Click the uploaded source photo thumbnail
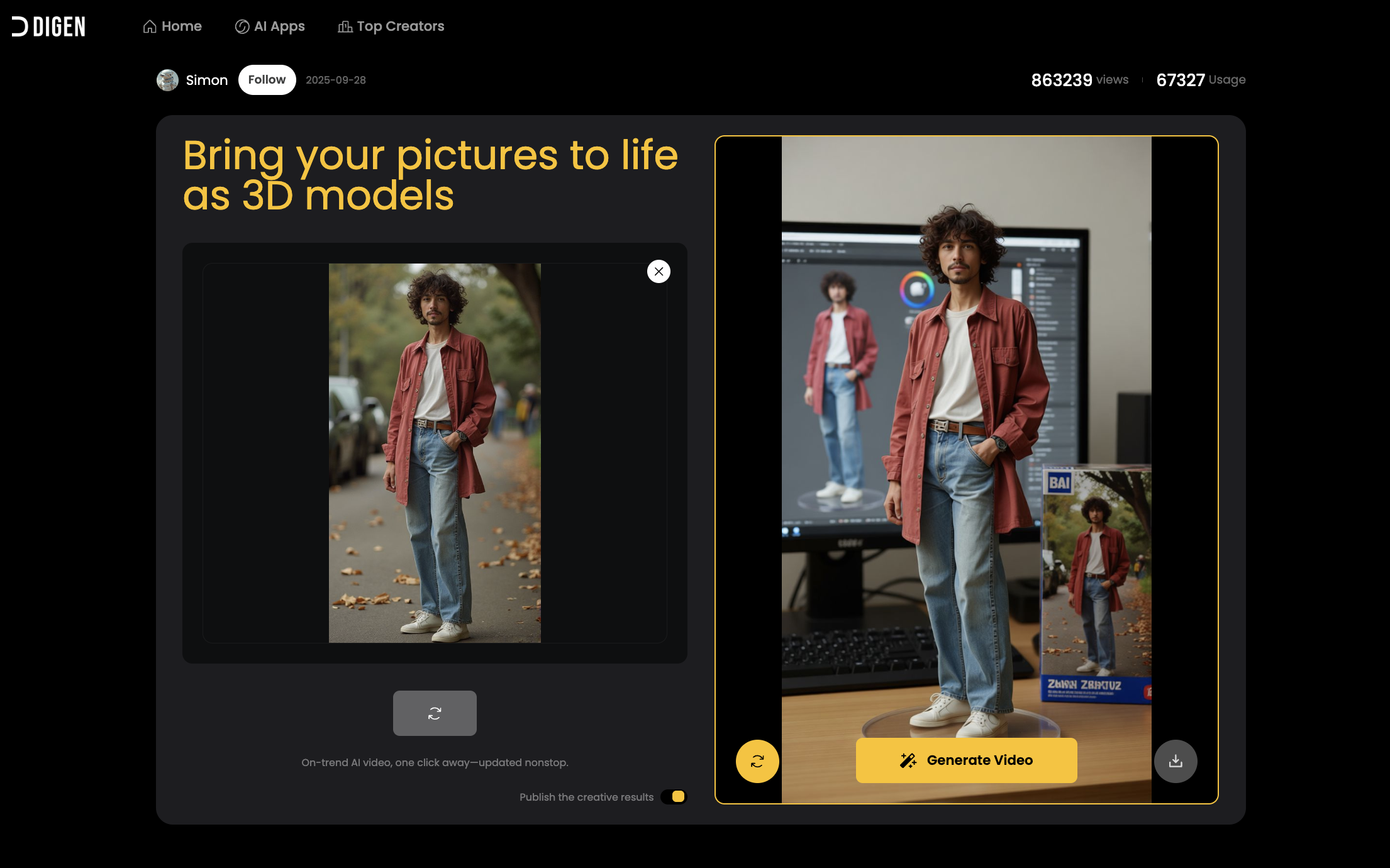This screenshot has width=1390, height=868. pos(434,453)
